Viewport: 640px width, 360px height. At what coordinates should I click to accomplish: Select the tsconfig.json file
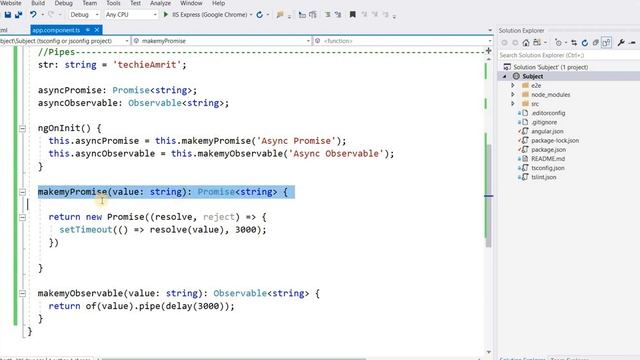548,168
